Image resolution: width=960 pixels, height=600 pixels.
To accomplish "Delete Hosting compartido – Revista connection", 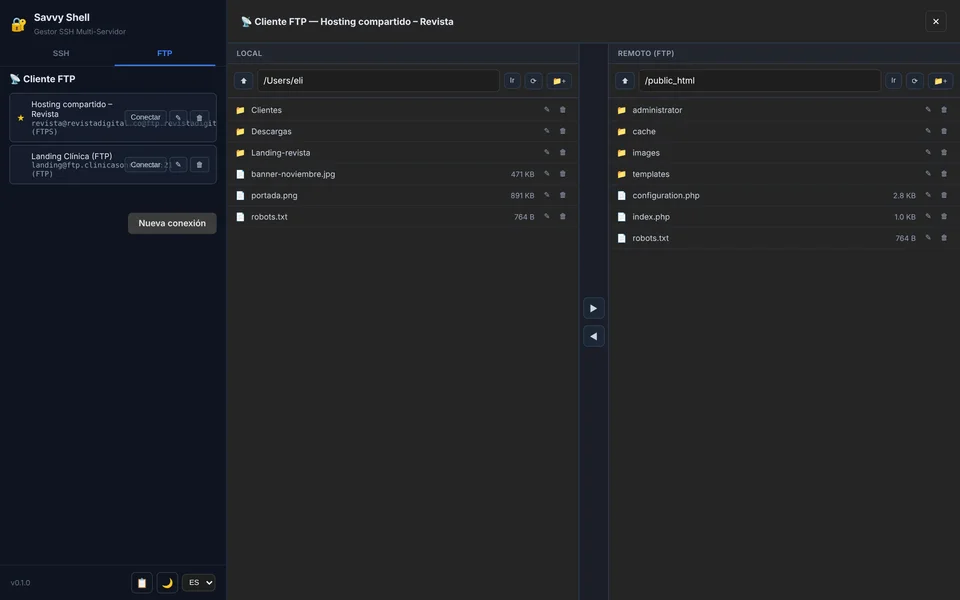I will pyautogui.click(x=199, y=117).
